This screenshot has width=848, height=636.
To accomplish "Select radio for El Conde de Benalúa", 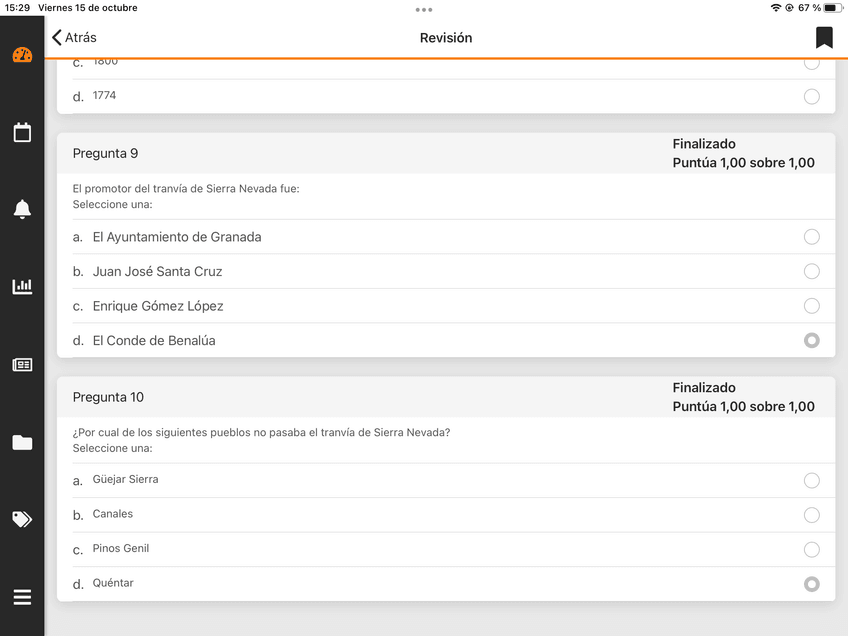I will 812,340.
